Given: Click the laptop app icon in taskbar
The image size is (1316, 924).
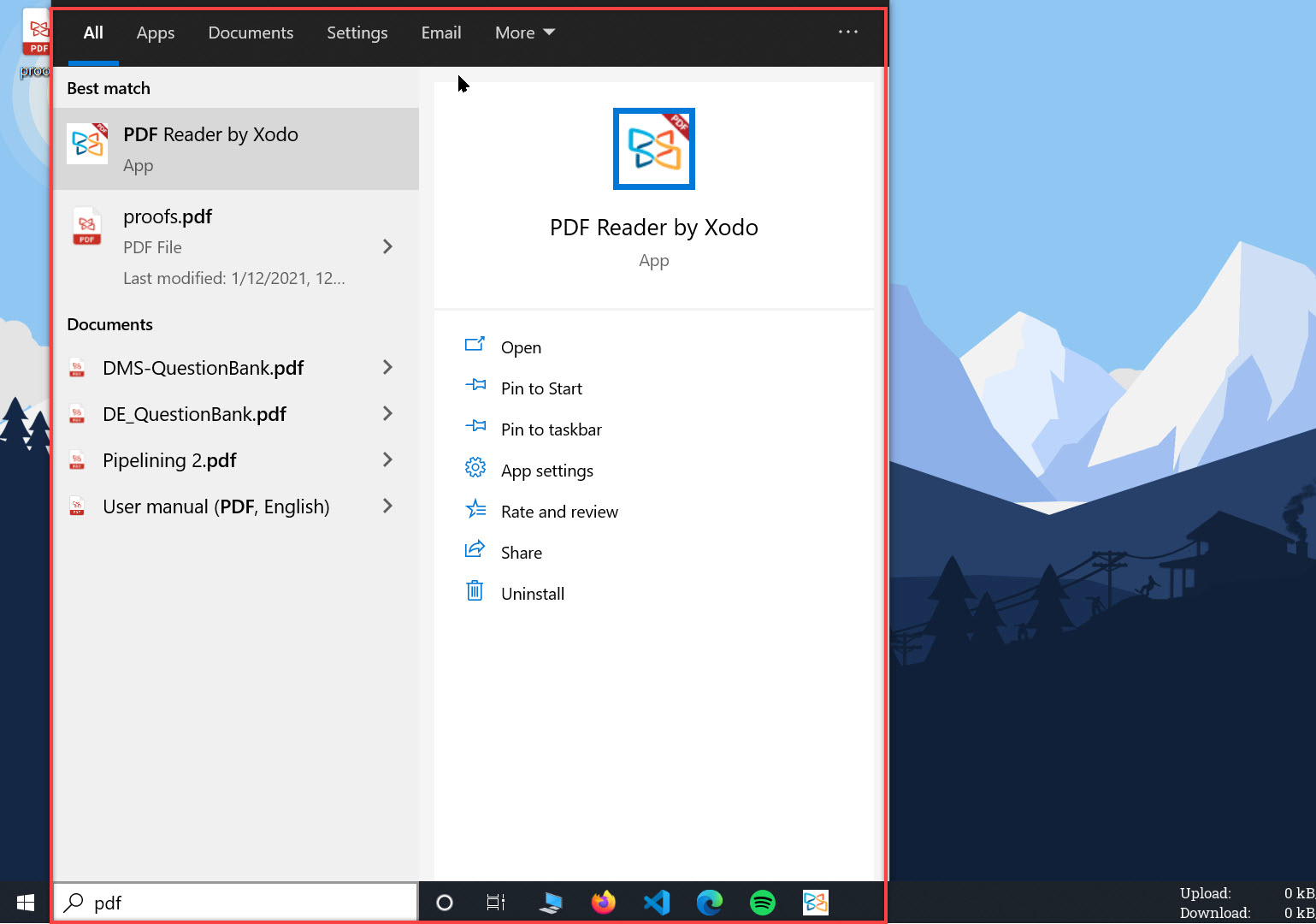Looking at the screenshot, I should 551,903.
